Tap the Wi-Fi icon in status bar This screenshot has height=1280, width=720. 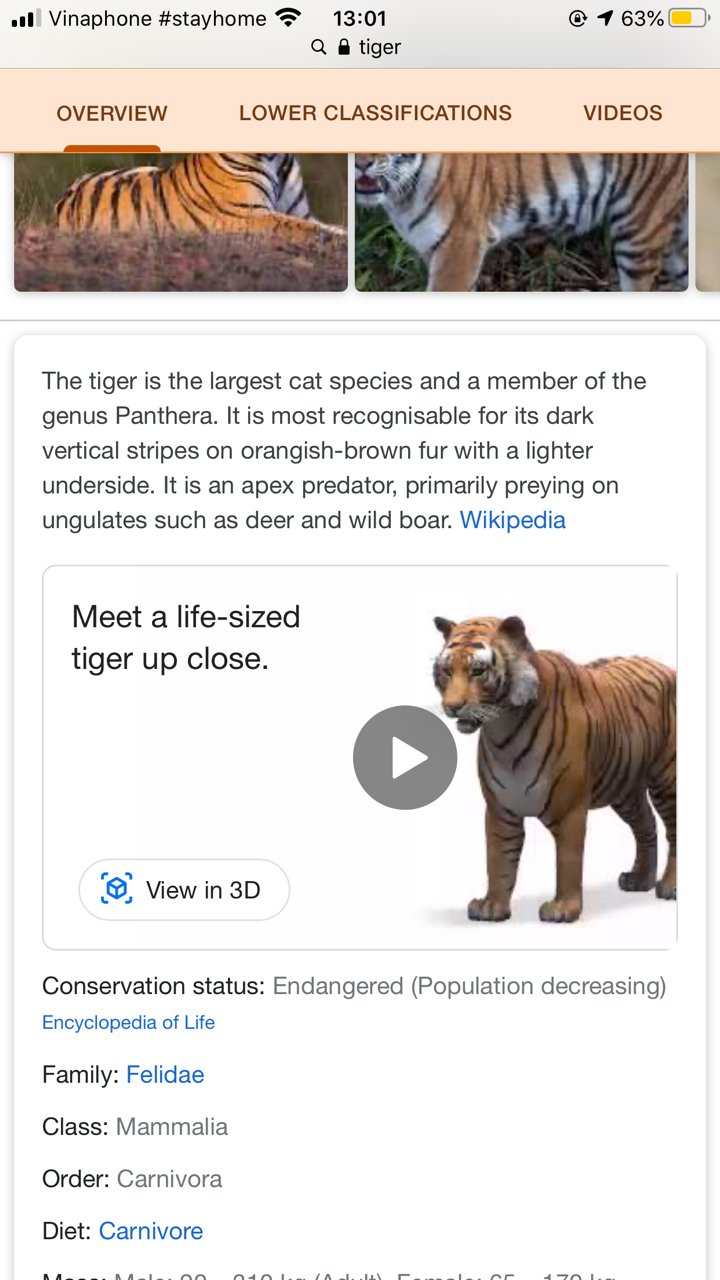point(288,18)
